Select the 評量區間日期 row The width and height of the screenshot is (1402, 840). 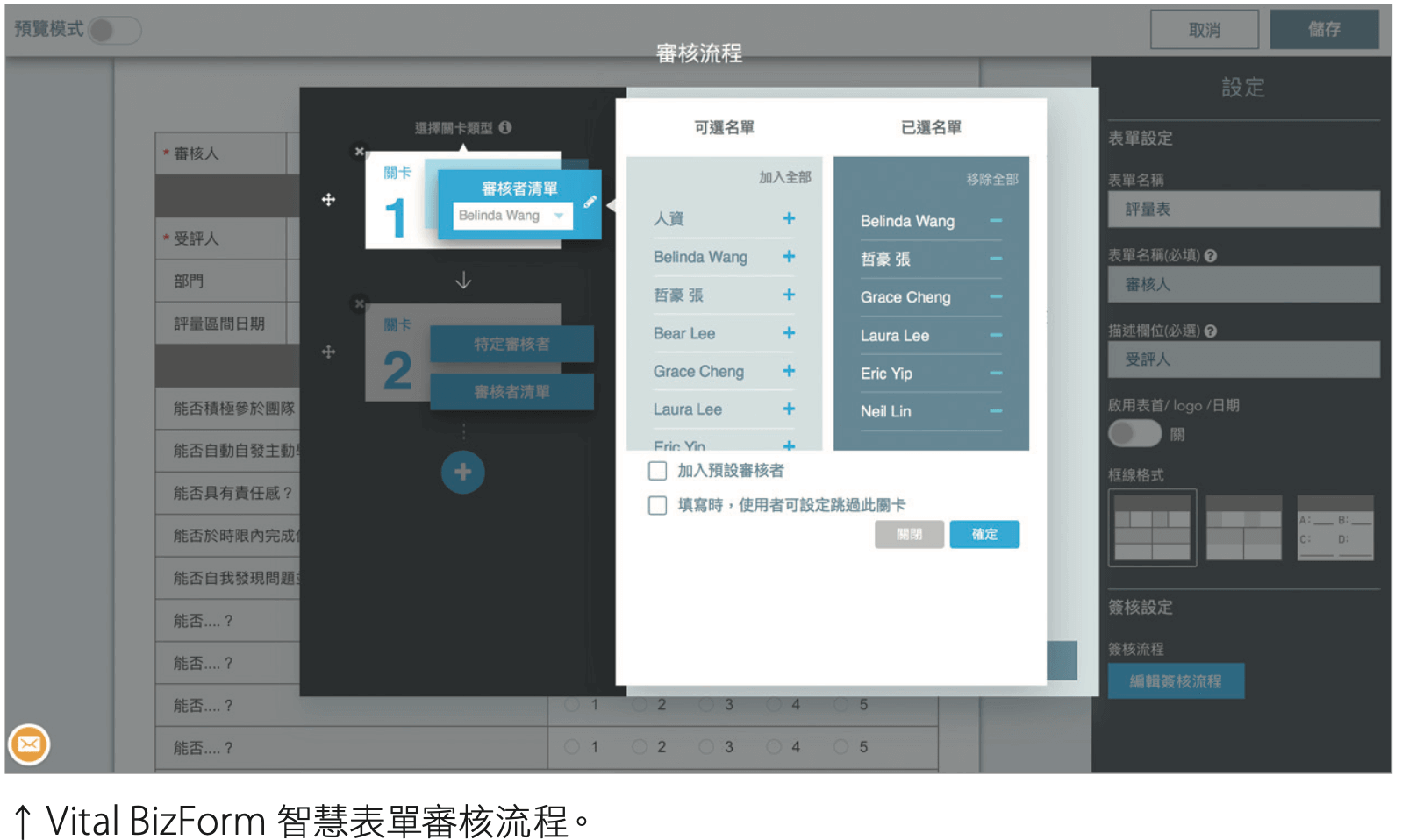[x=227, y=324]
